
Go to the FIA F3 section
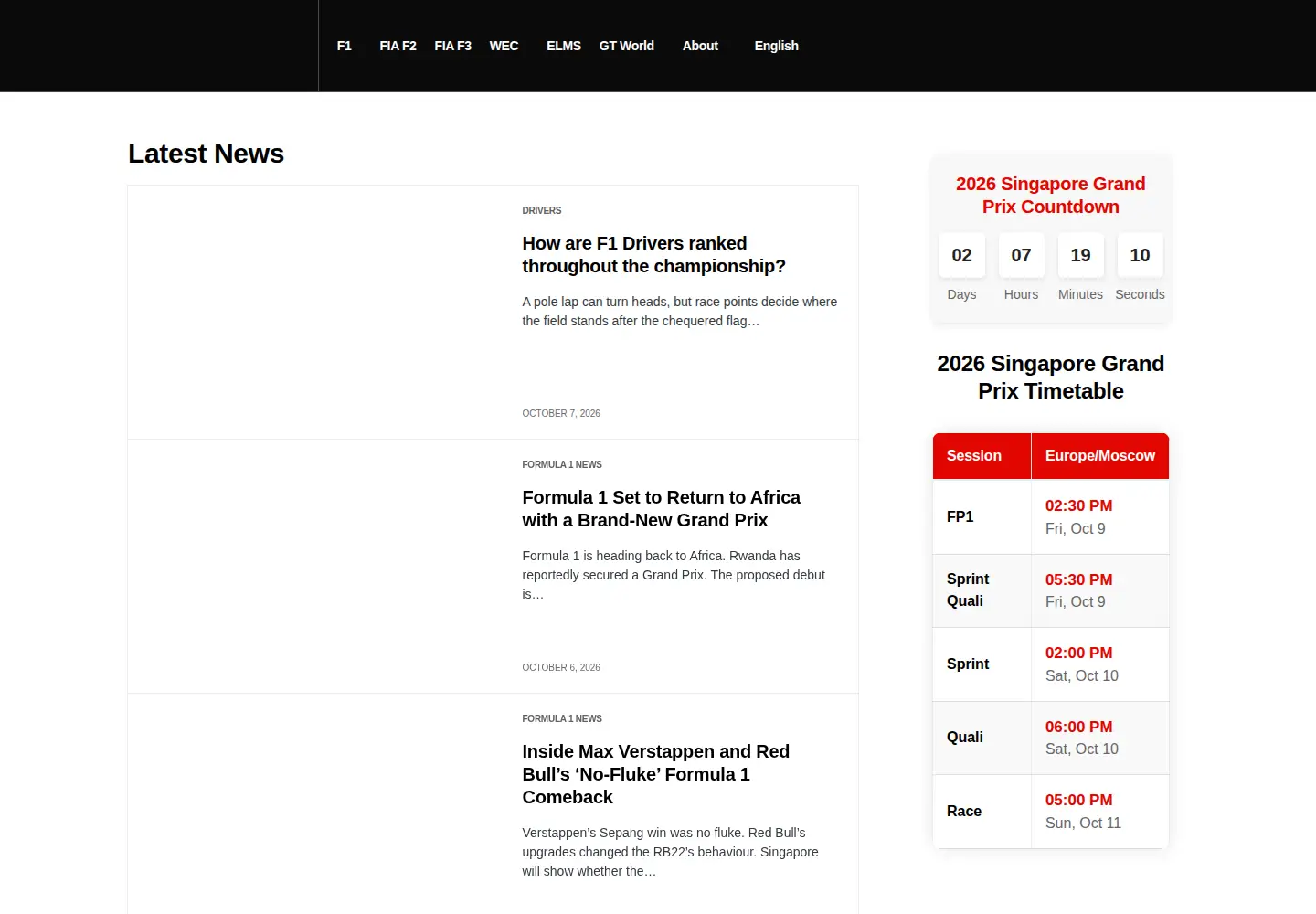coord(452,46)
